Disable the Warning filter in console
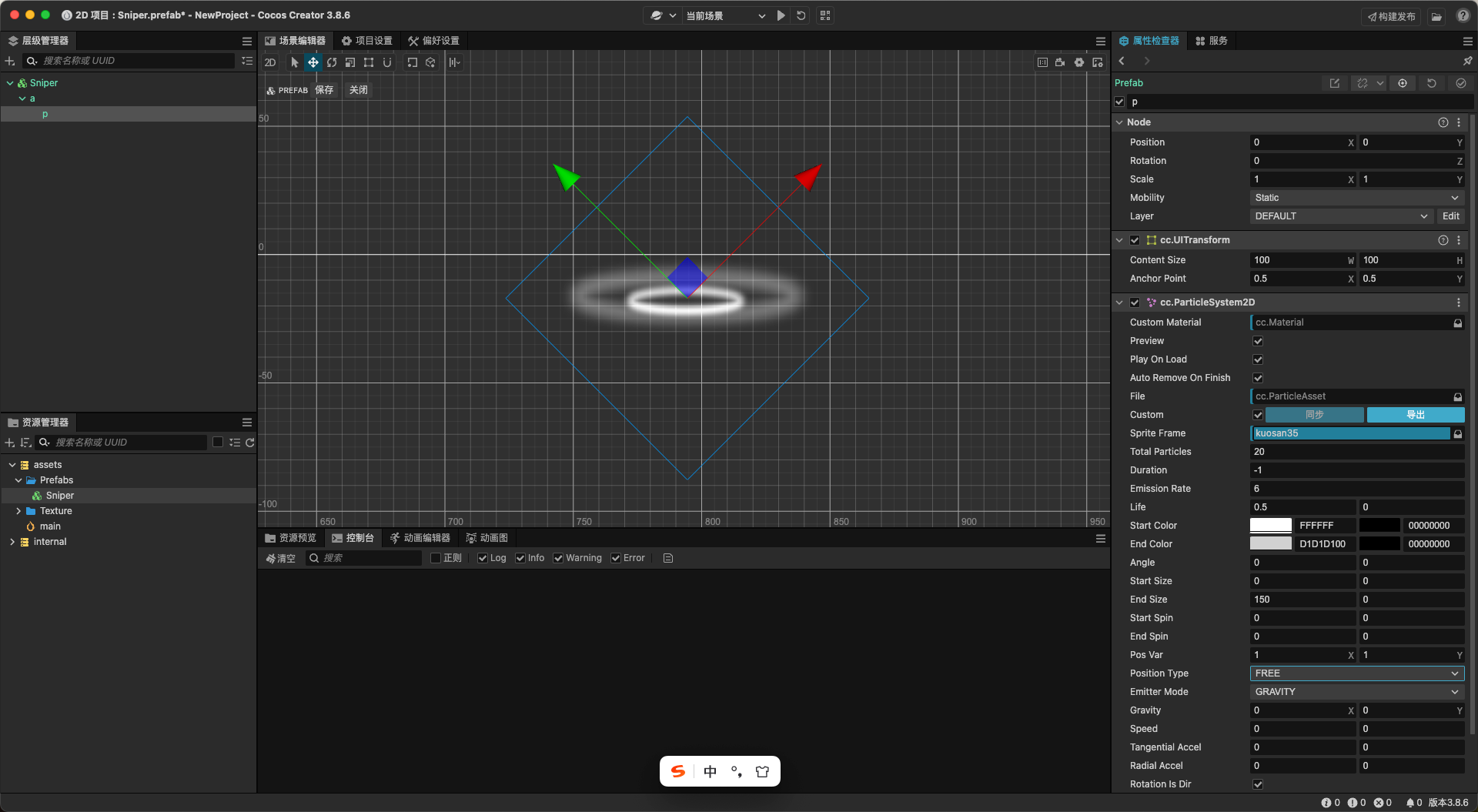This screenshot has height=812, width=1478. pyautogui.click(x=558, y=558)
